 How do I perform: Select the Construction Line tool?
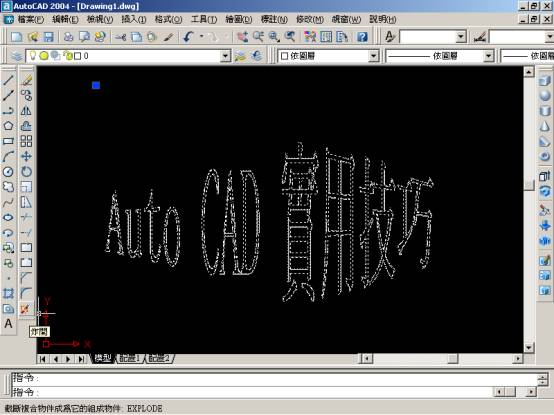click(x=8, y=95)
